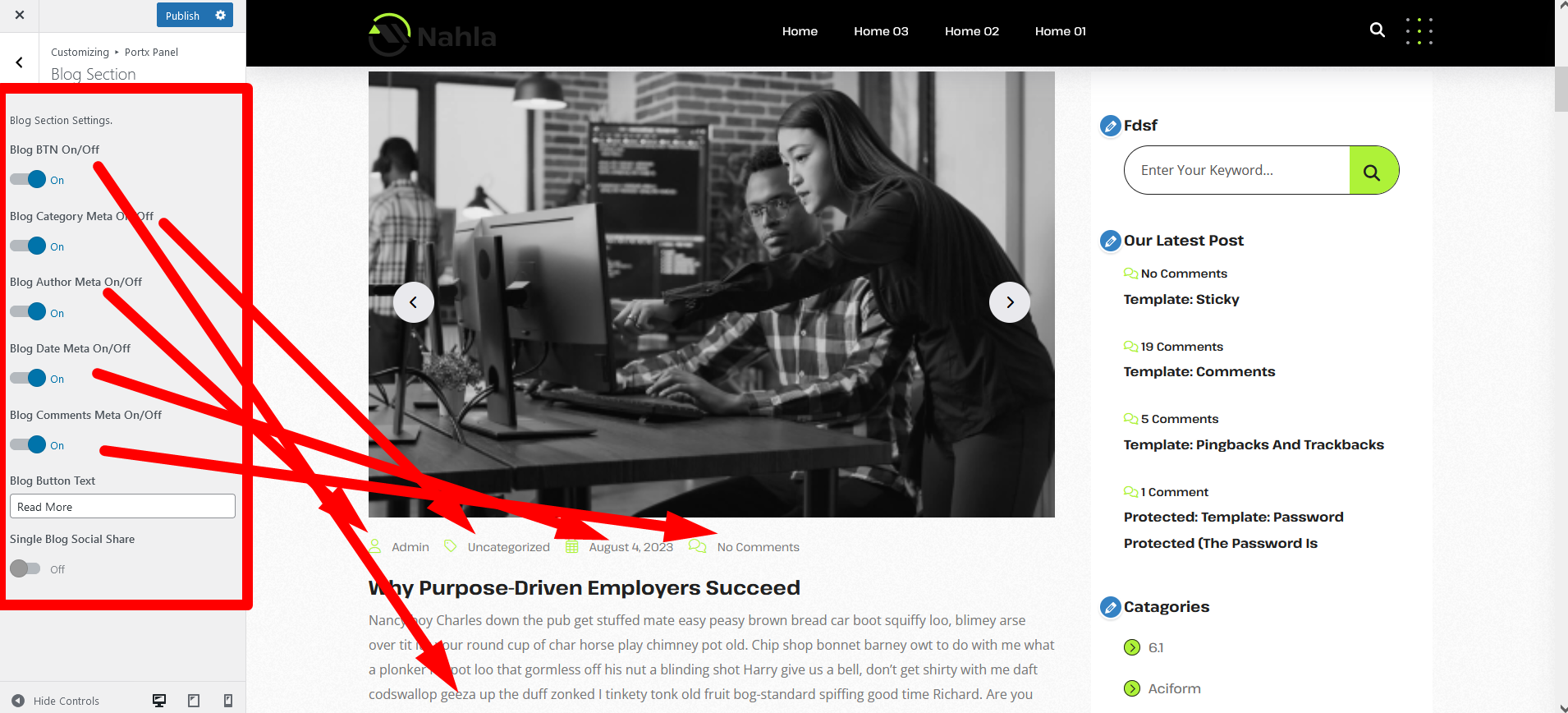Click the green search button in sidebar widget
This screenshot has width=1568, height=713.
(1373, 171)
